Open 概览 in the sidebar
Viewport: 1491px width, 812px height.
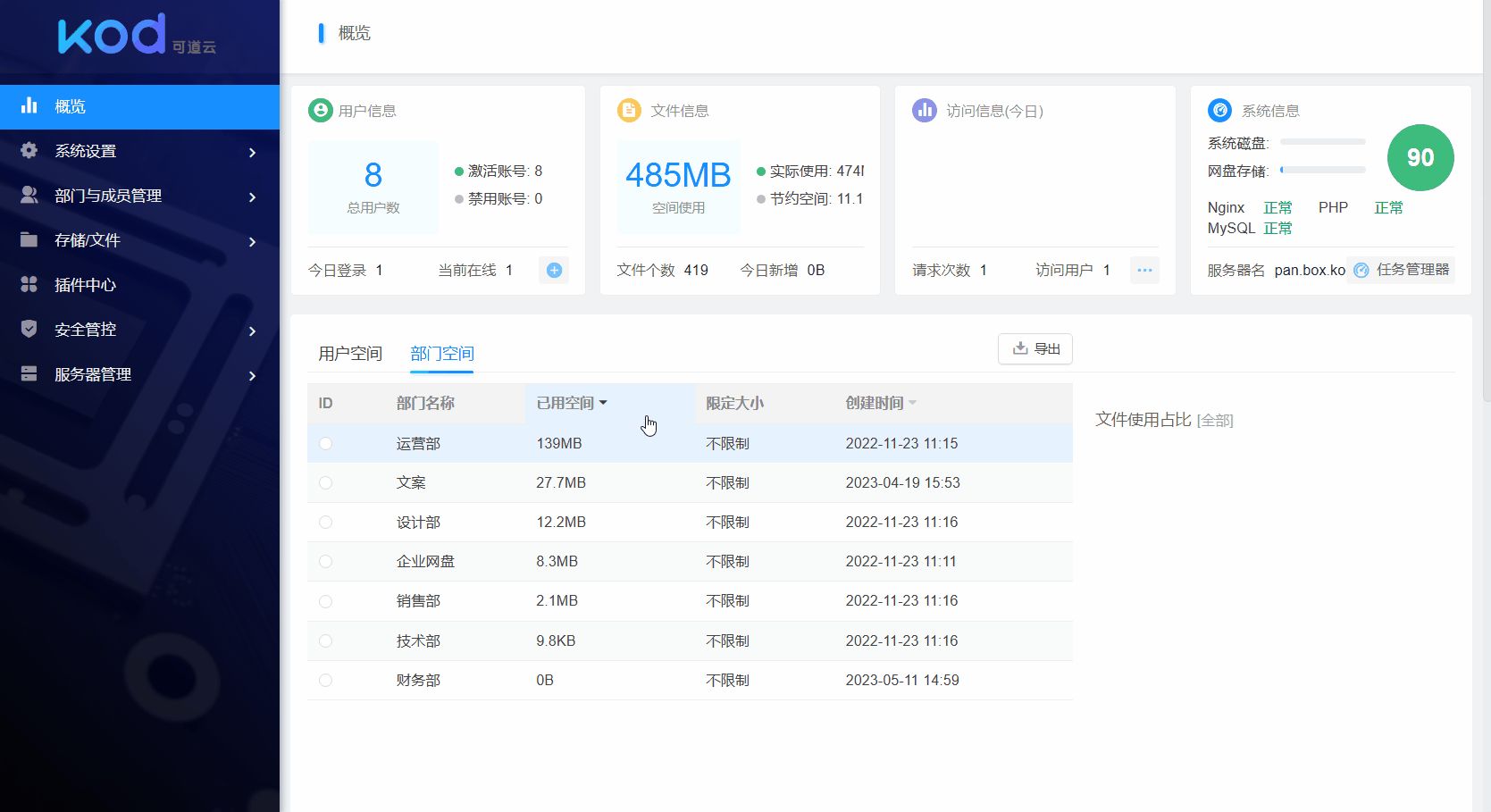[139, 106]
